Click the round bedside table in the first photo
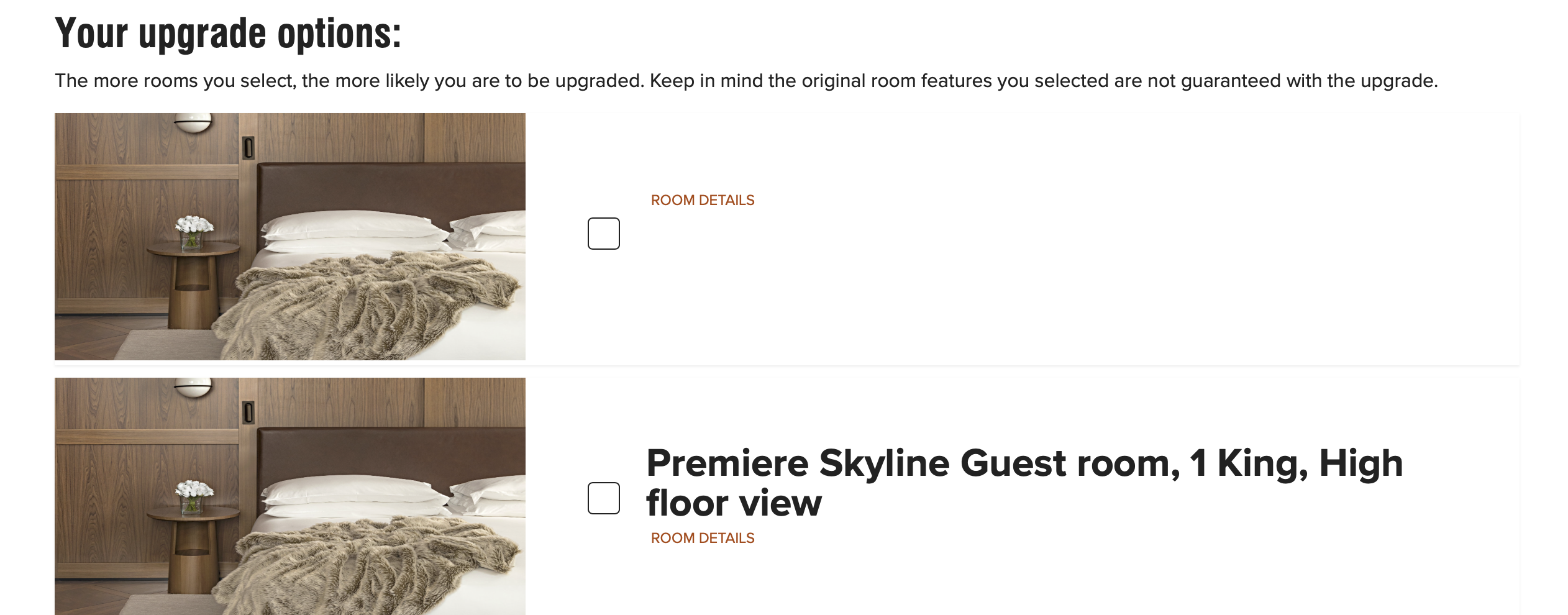 click(x=194, y=273)
